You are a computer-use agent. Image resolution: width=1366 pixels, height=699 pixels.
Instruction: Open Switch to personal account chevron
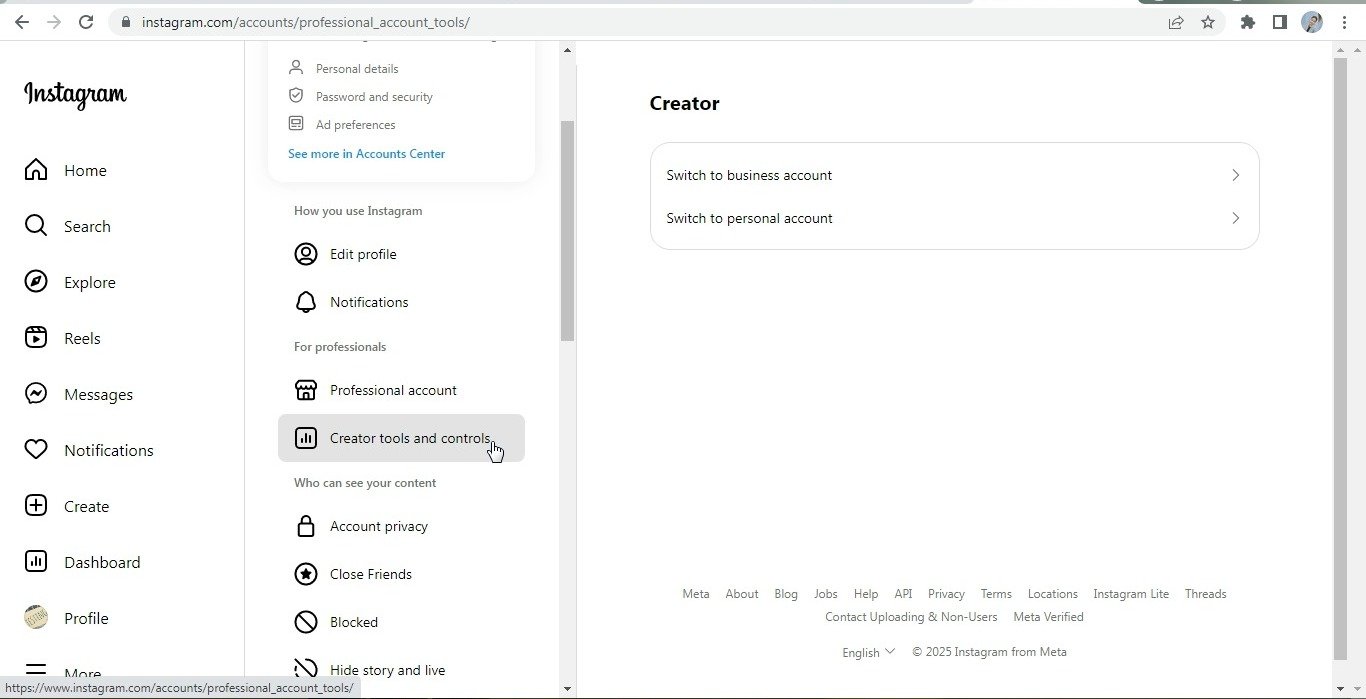tap(1236, 218)
